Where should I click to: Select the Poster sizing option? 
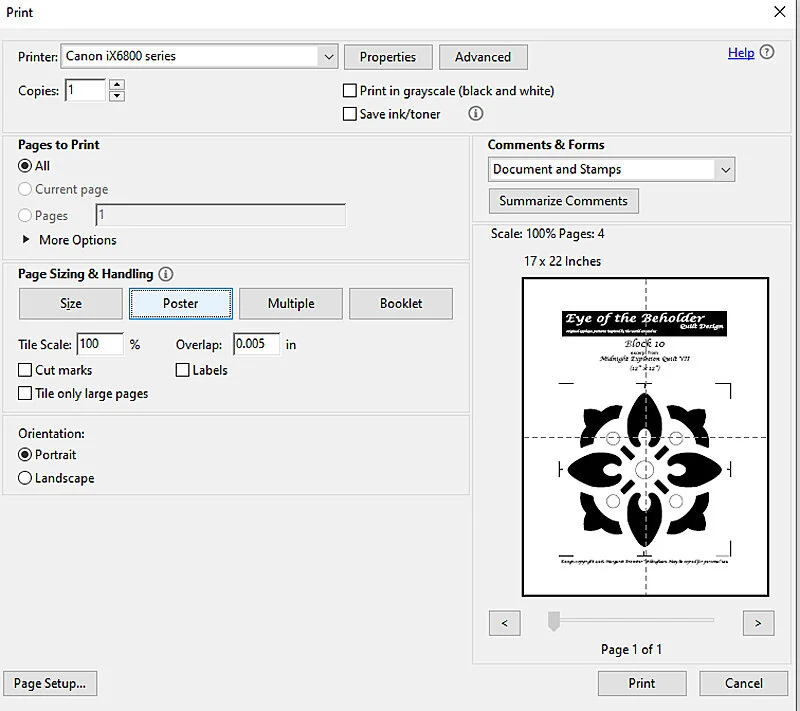tap(181, 303)
